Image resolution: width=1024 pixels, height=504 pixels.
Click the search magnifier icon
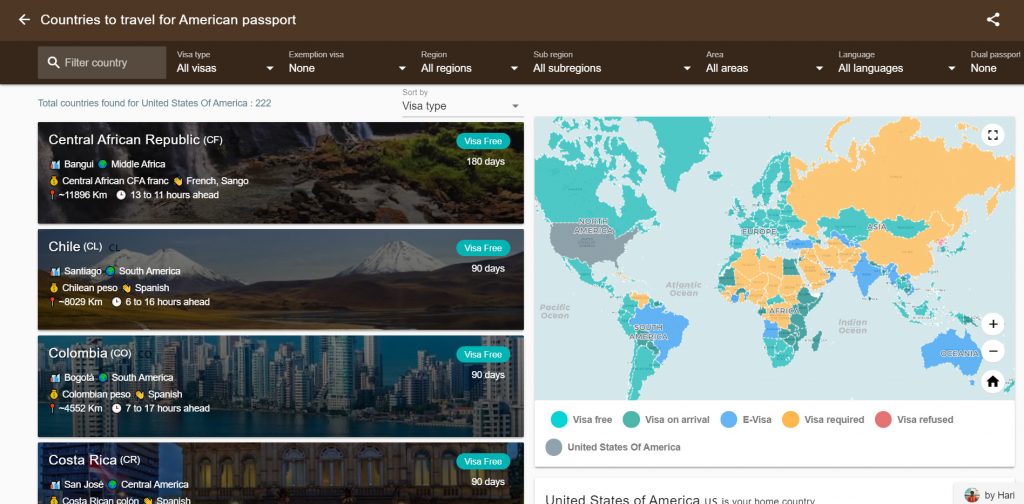click(52, 63)
